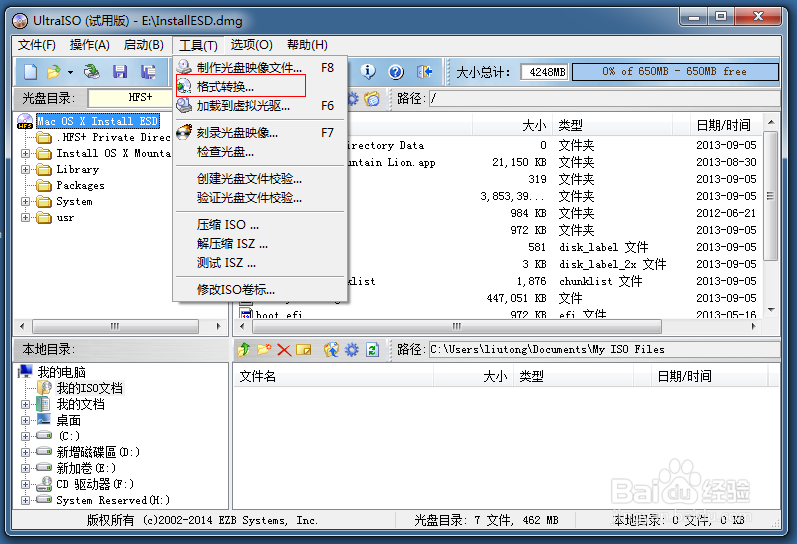Click the Save As toolbar icon
This screenshot has width=797, height=544.
click(148, 72)
